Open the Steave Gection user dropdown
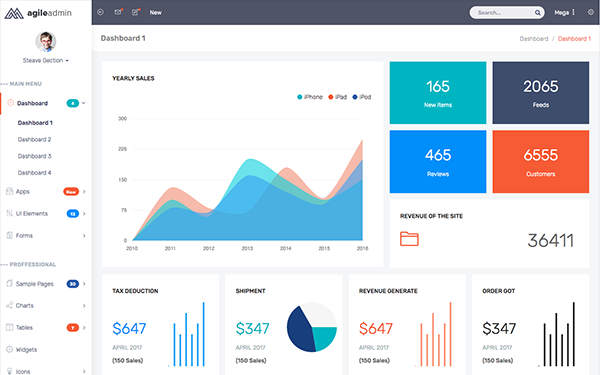Screen dimensions: 600x375 [46, 60]
